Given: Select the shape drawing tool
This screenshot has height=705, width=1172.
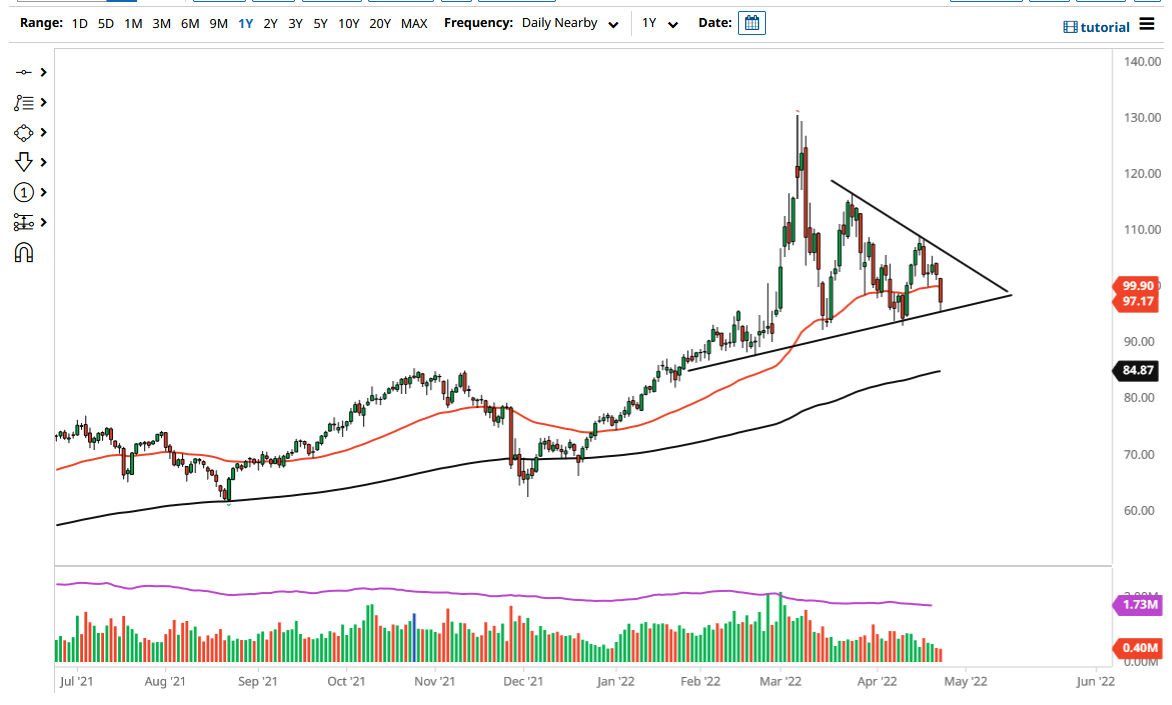Looking at the screenshot, I should point(22,132).
